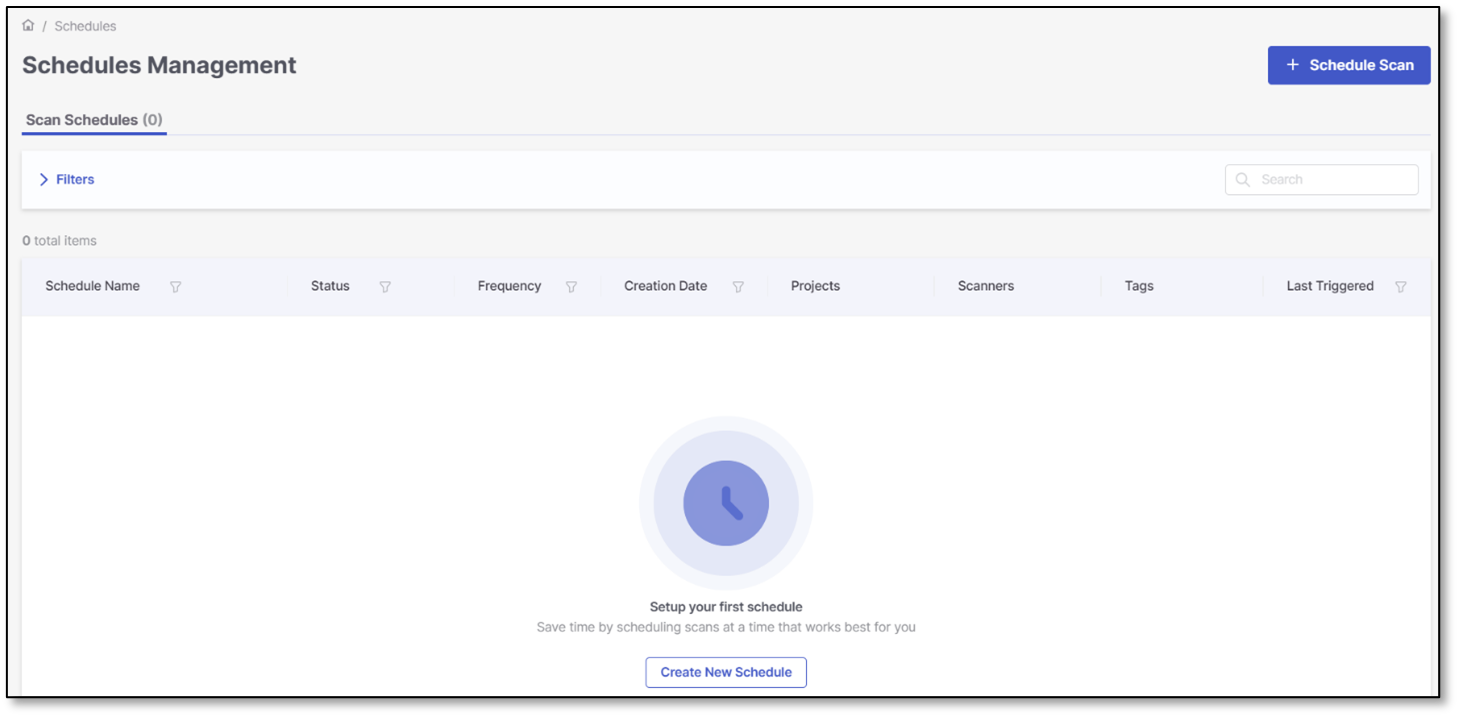Click the Create New Schedule button
Viewport: 1459px width, 717px height.
click(726, 672)
